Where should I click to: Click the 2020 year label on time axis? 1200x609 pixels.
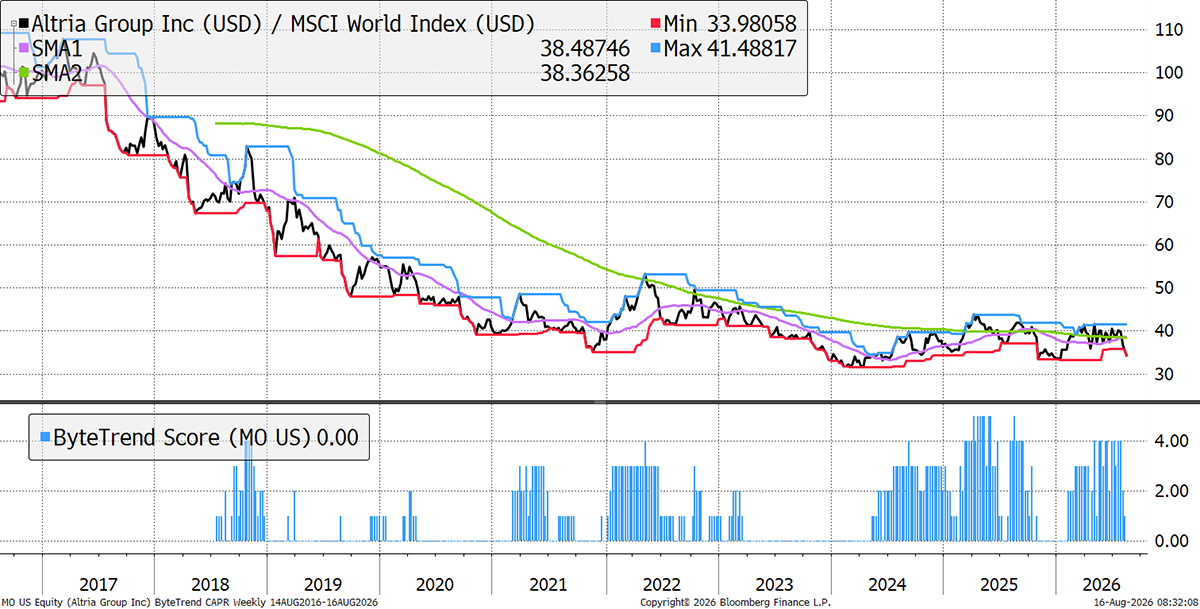click(x=434, y=583)
